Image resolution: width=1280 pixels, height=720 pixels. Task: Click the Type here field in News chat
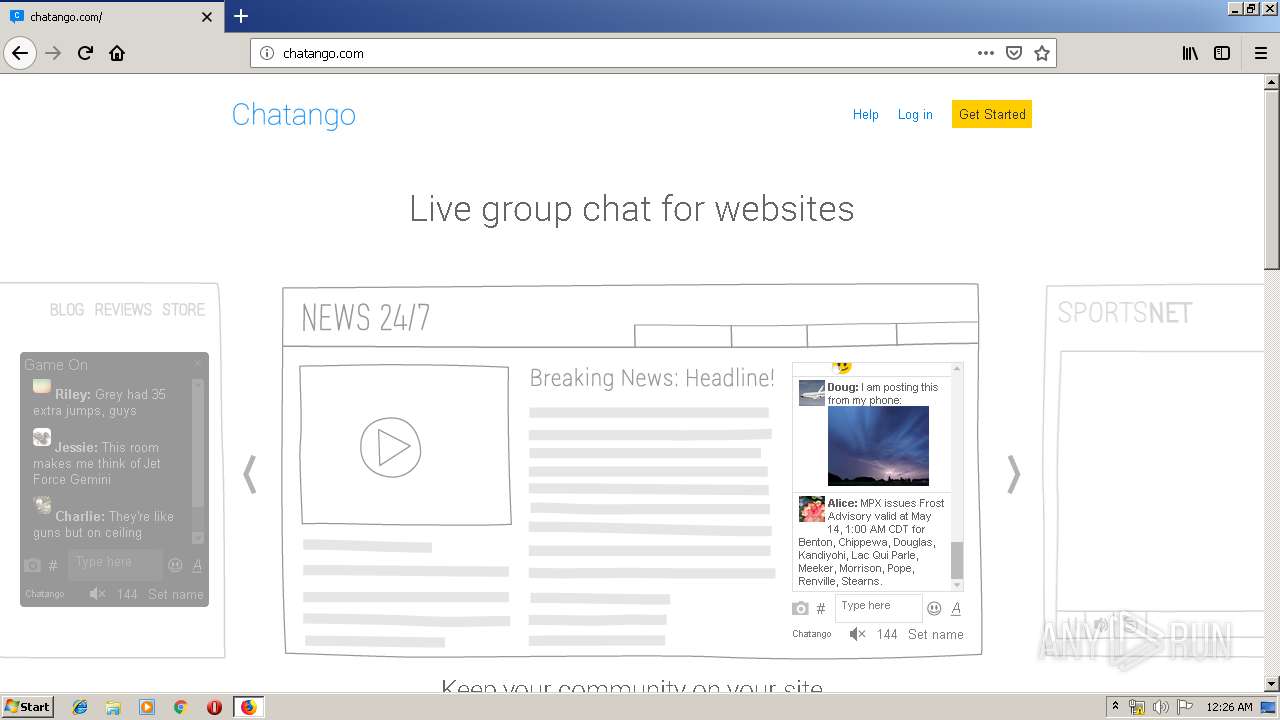[879, 607]
